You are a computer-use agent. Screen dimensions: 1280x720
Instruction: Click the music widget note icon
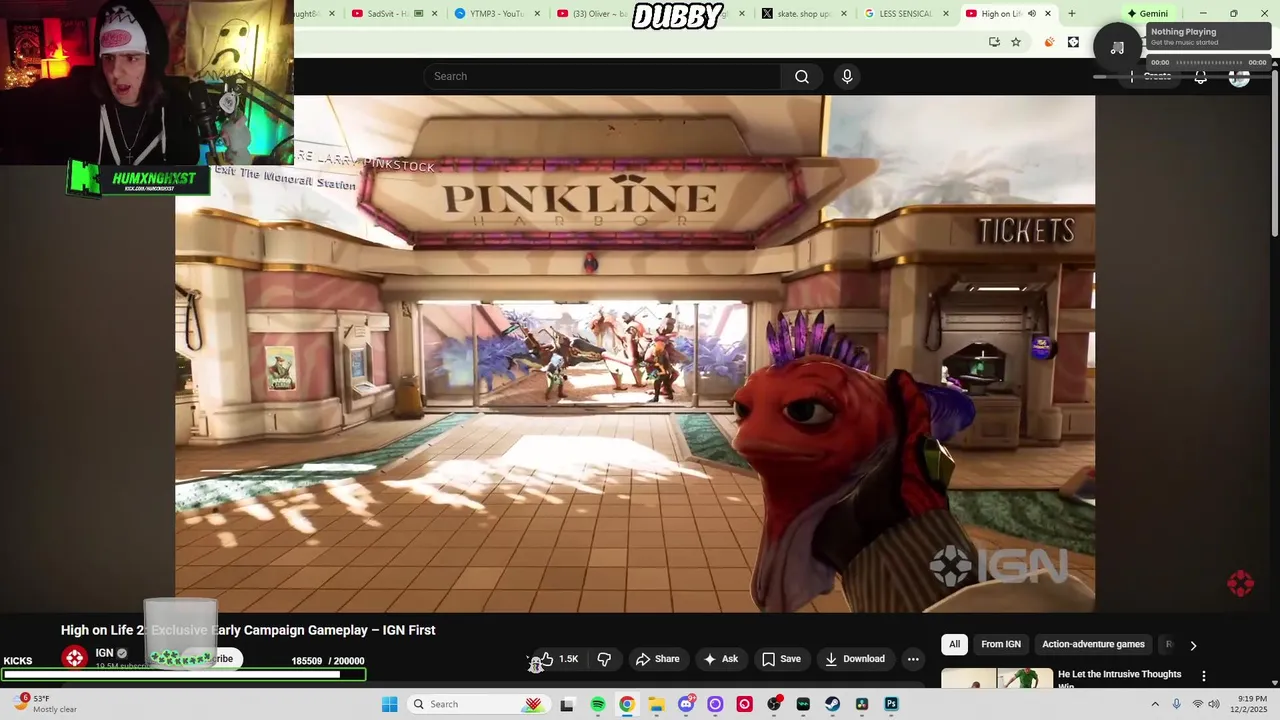coord(1118,47)
